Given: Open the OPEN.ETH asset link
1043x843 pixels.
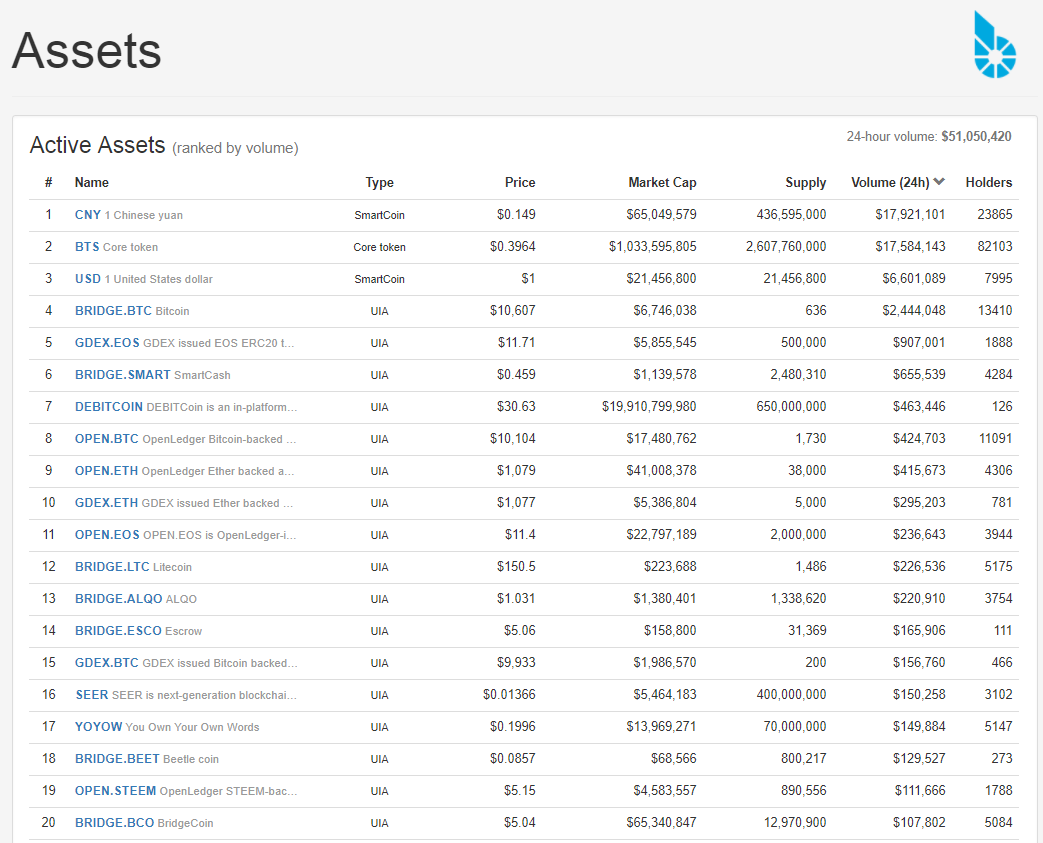Looking at the screenshot, I should pos(106,471).
